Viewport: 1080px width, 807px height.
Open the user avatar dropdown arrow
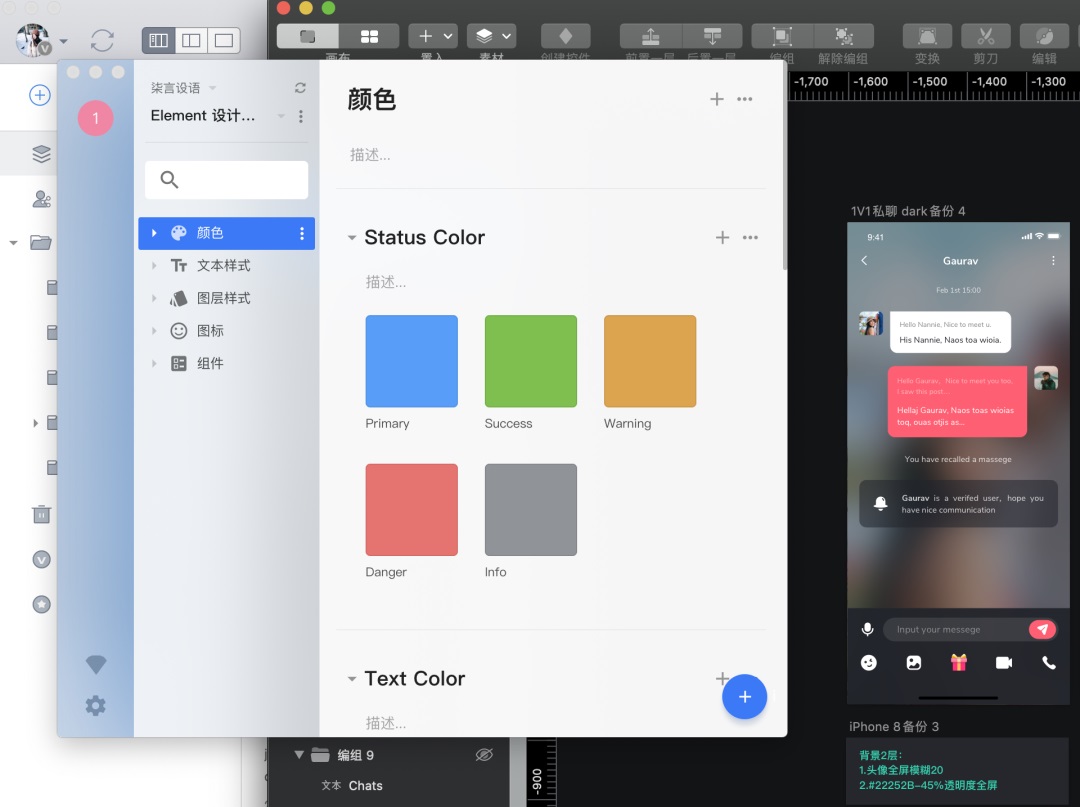pyautogui.click(x=63, y=41)
